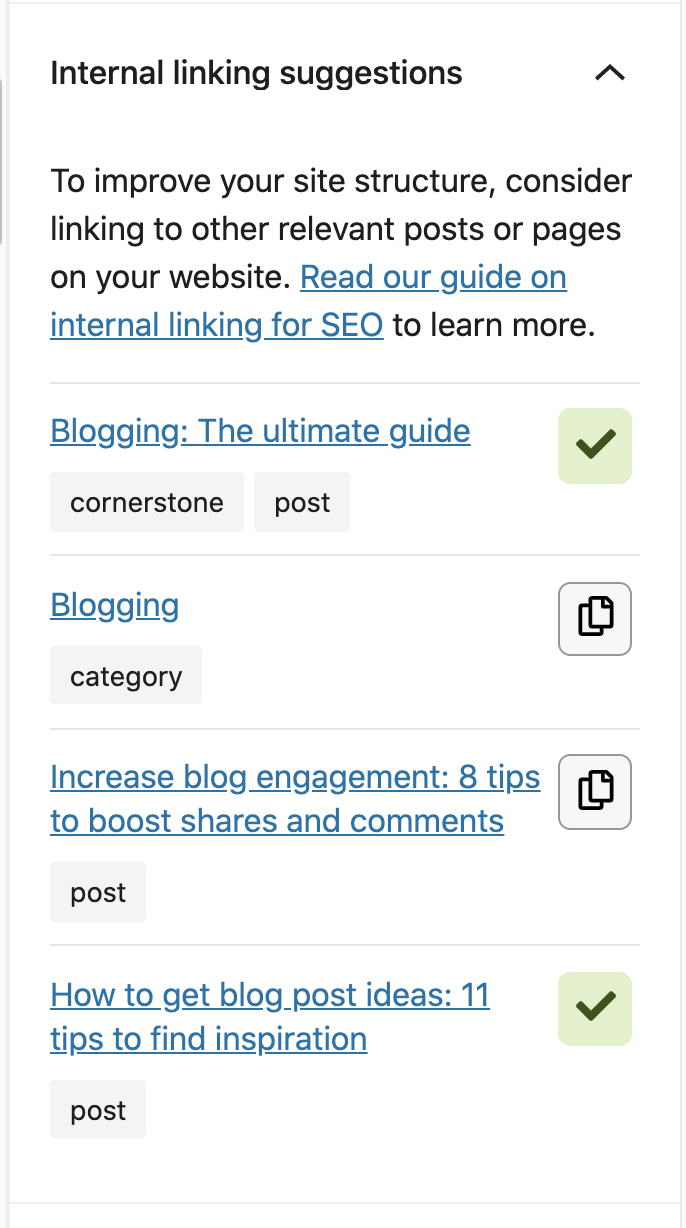Click the "Internal linking suggestions" heading

[256, 72]
